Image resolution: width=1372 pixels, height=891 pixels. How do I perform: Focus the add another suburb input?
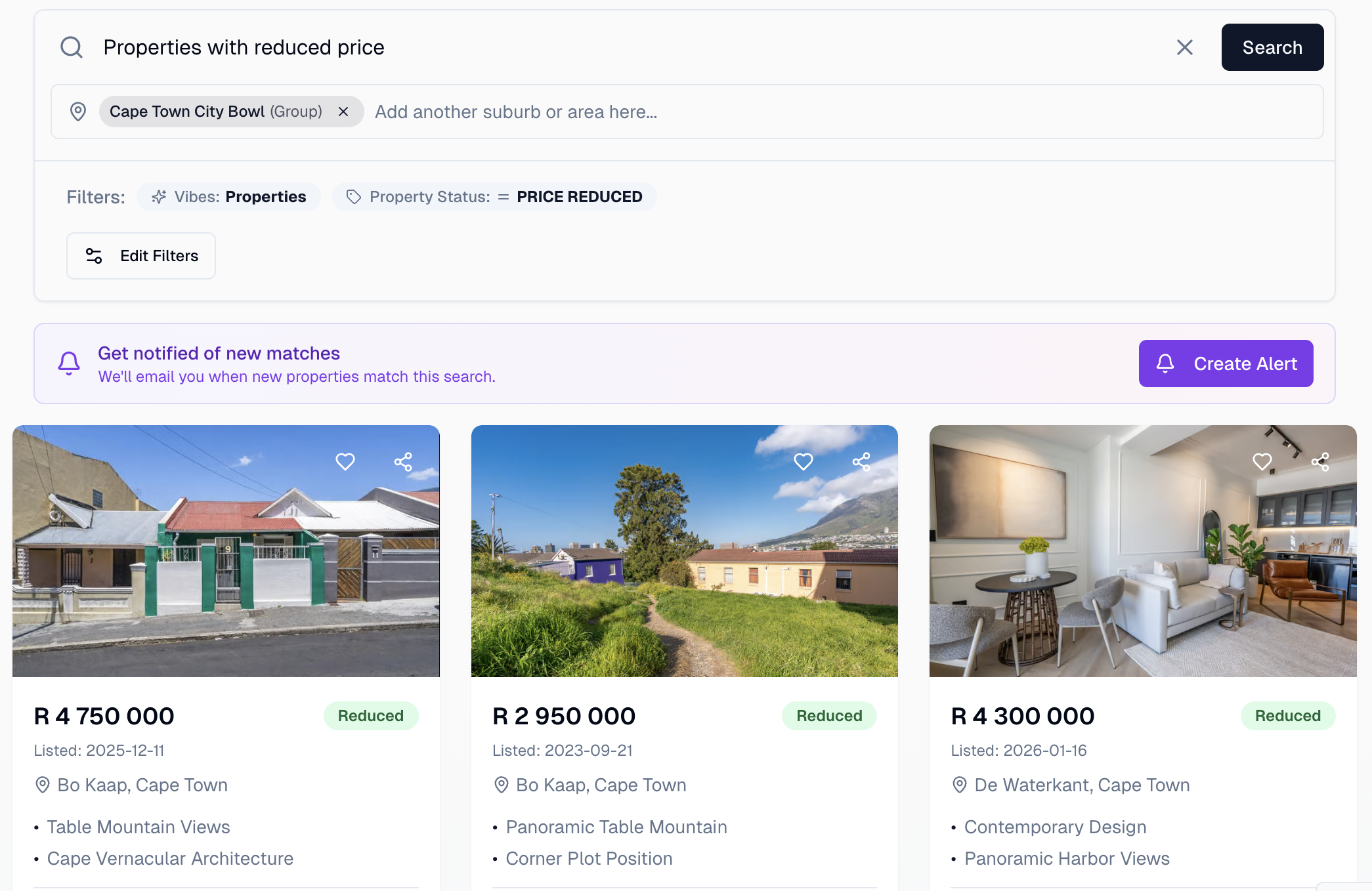pyautogui.click(x=788, y=112)
